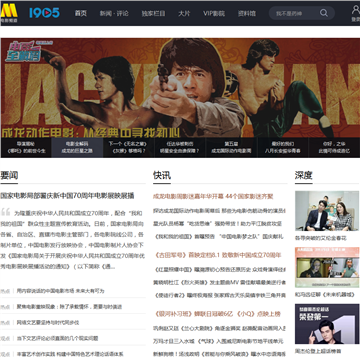Open the 首页 navigation item
Image resolution: width=360 pixels, height=360 pixels.
point(81,13)
